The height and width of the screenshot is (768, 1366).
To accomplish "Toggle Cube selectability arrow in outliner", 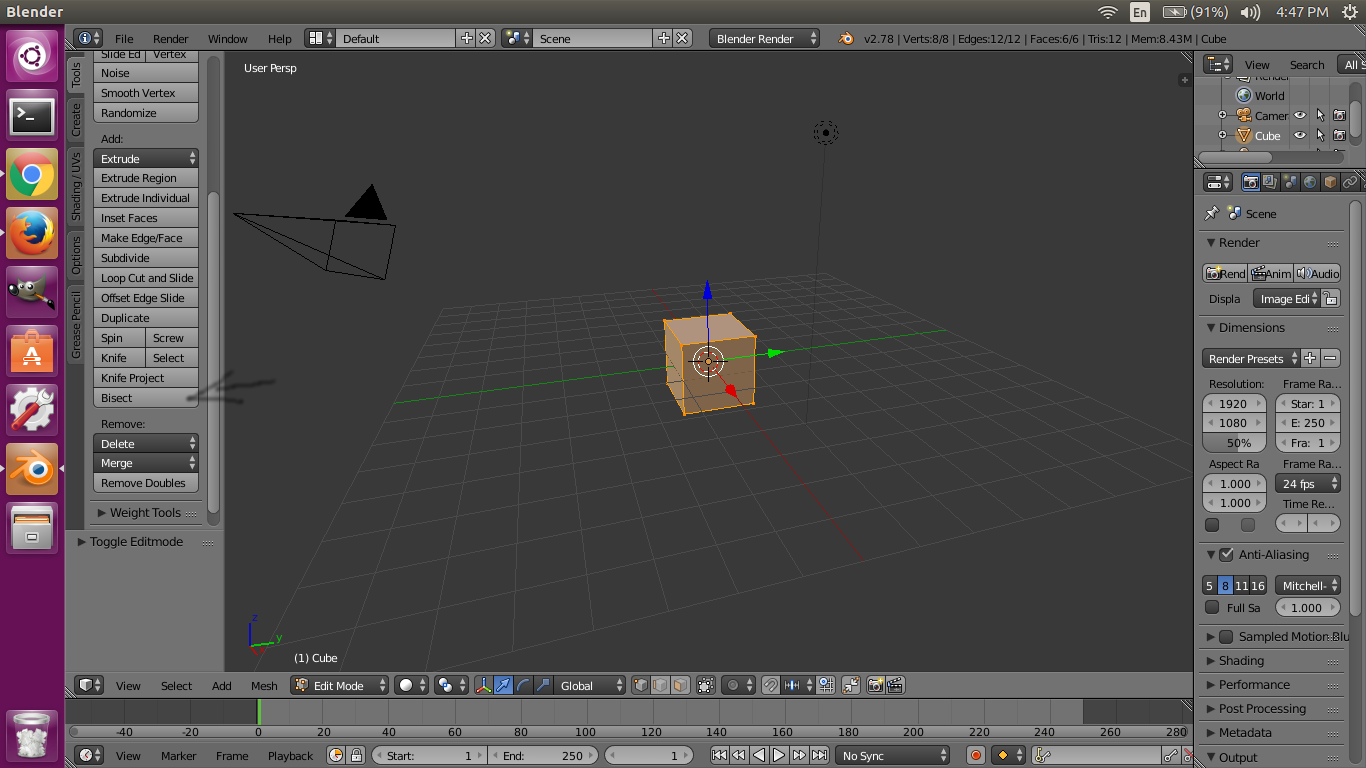I will click(x=1320, y=135).
